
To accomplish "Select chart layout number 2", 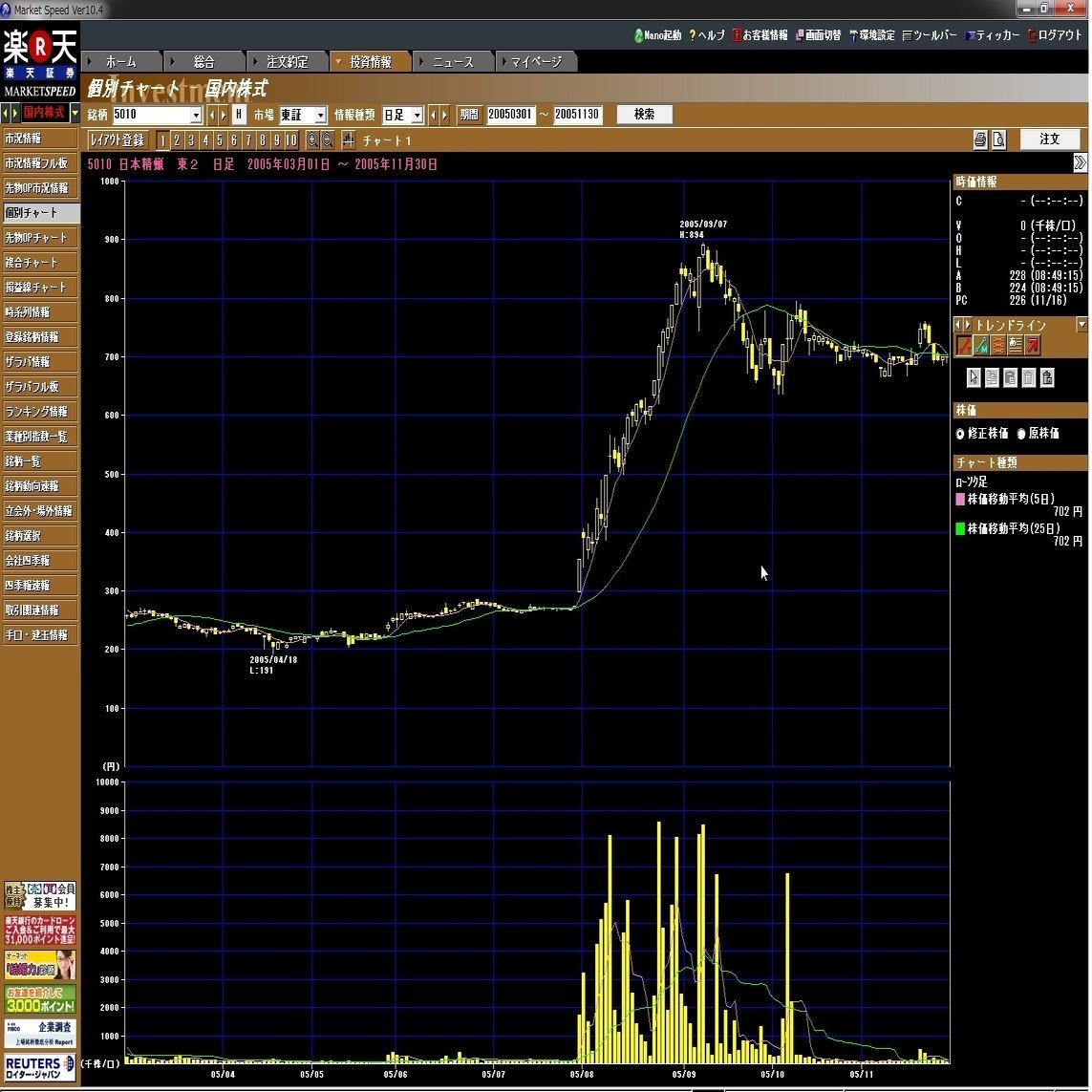I will (177, 140).
